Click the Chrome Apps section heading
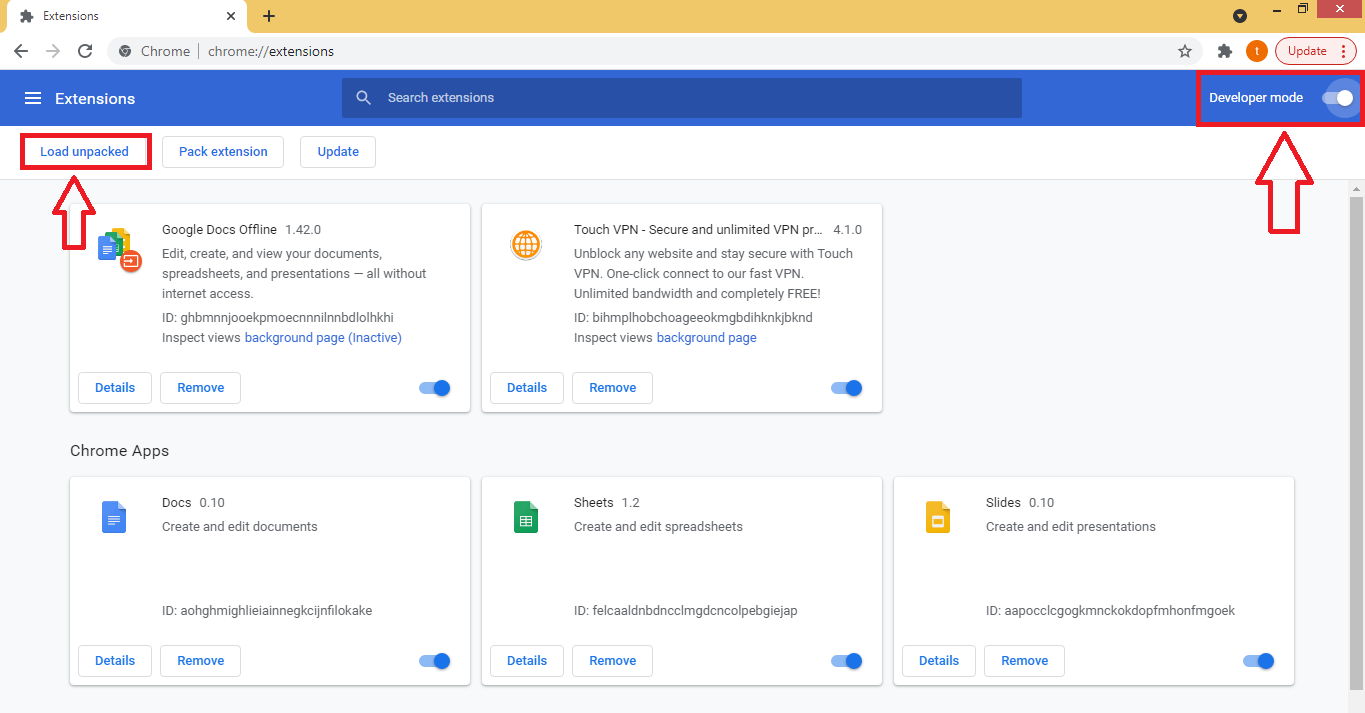This screenshot has height=713, width=1365. 119,451
